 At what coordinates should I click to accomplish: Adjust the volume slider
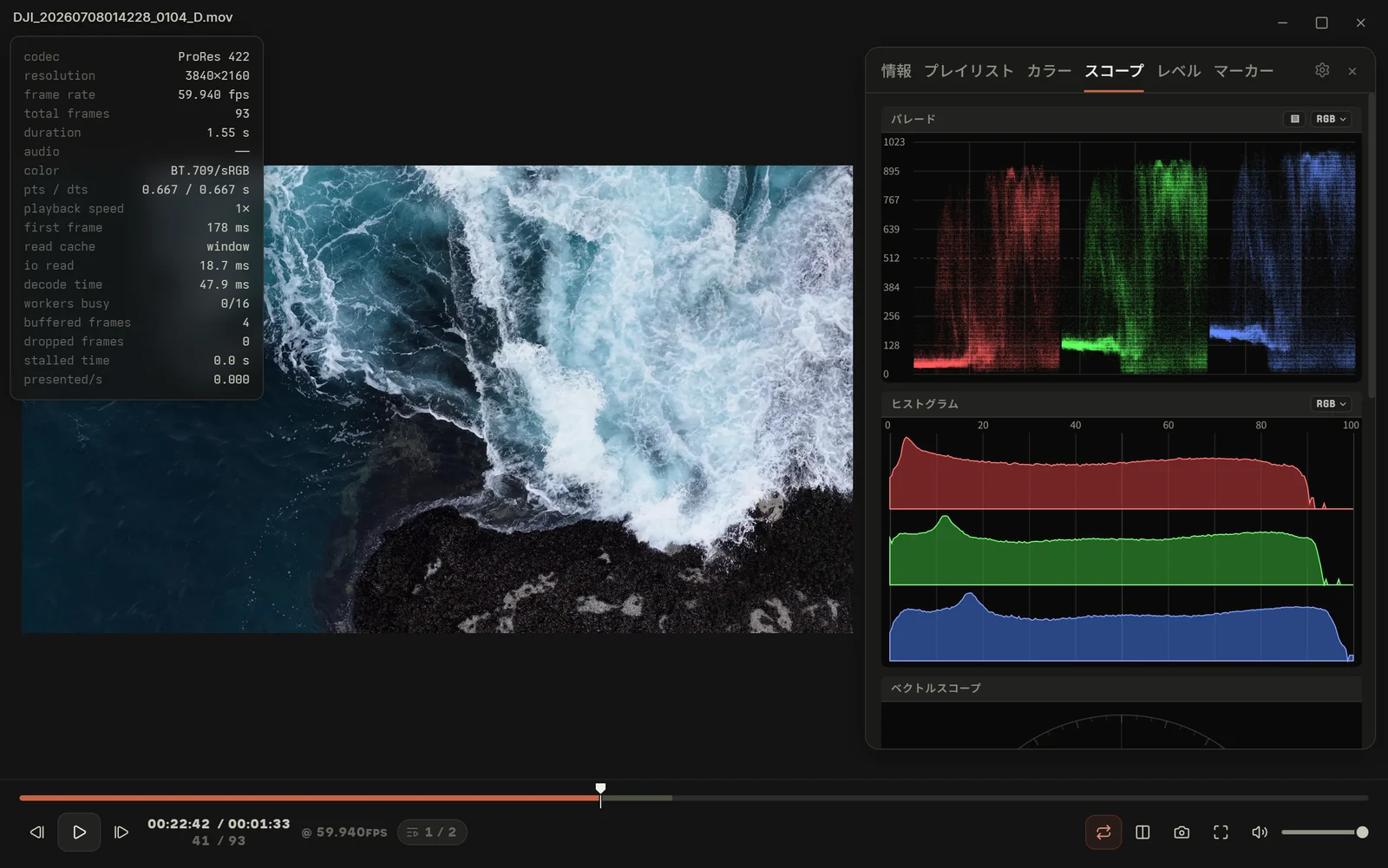point(1325,832)
